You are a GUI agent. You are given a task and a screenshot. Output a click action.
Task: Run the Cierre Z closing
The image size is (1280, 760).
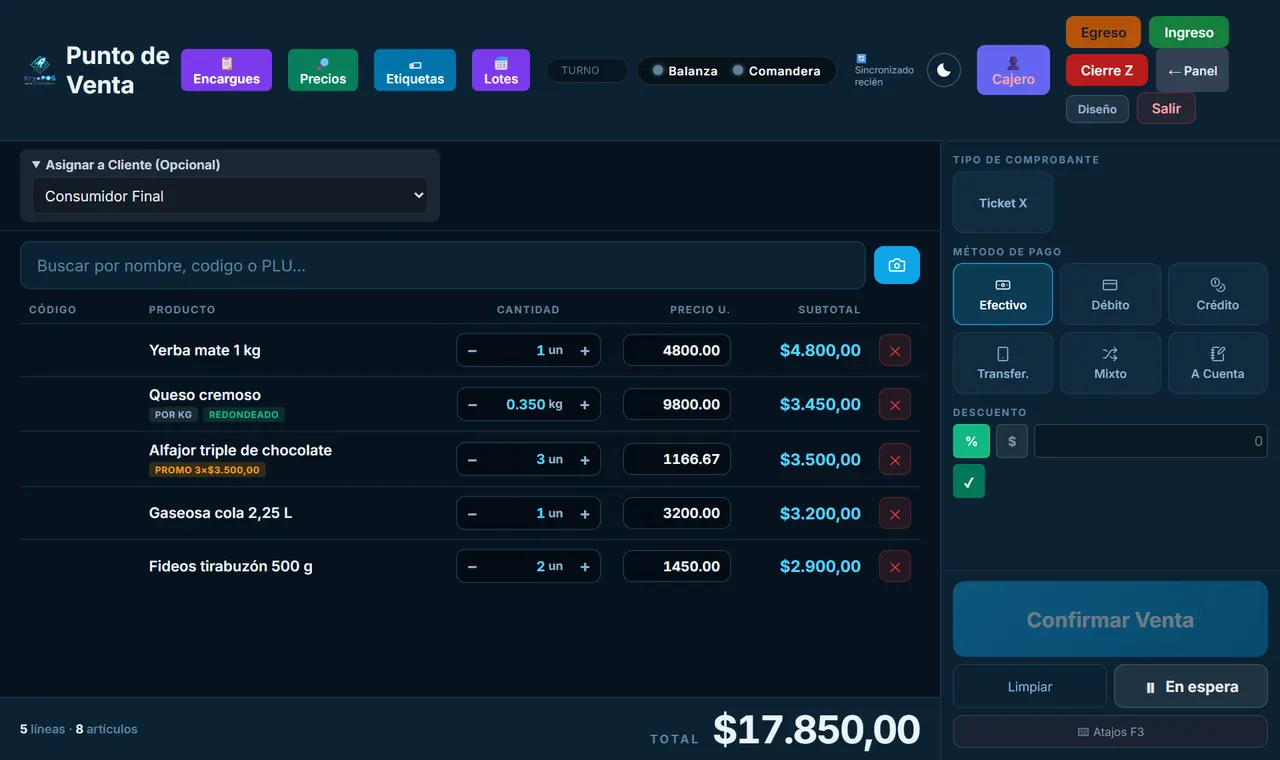1107,70
